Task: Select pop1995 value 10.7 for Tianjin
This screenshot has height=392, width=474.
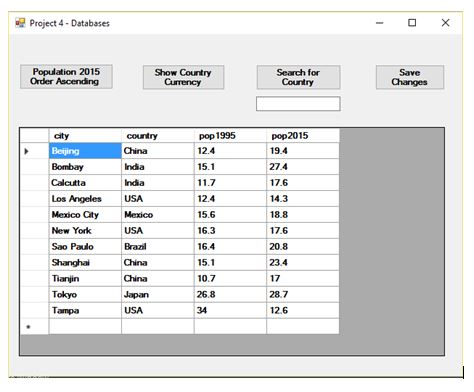Action: (x=230, y=279)
